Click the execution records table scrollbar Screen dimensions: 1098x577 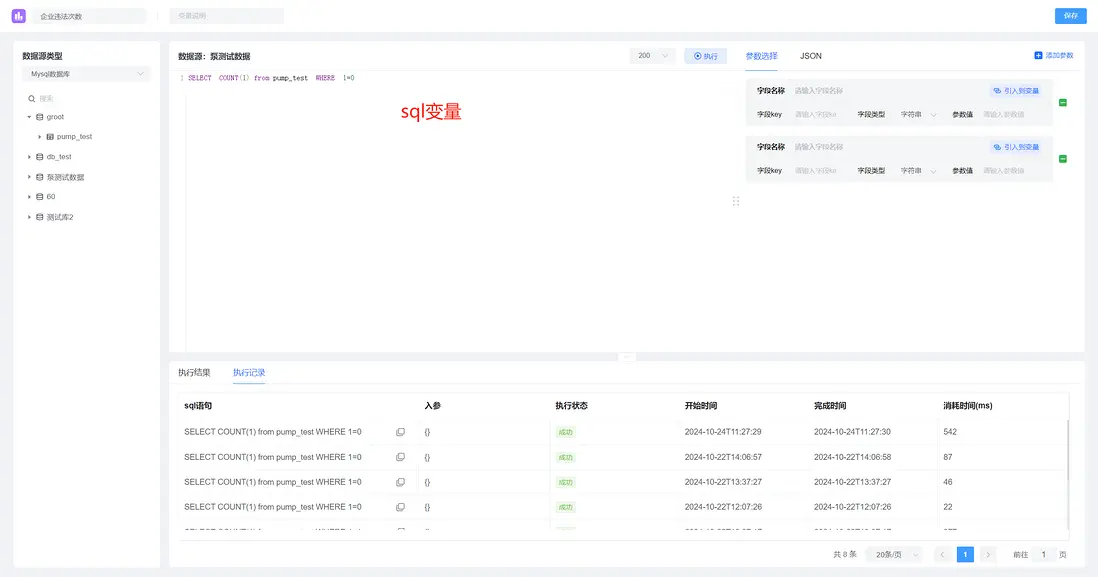1068,450
